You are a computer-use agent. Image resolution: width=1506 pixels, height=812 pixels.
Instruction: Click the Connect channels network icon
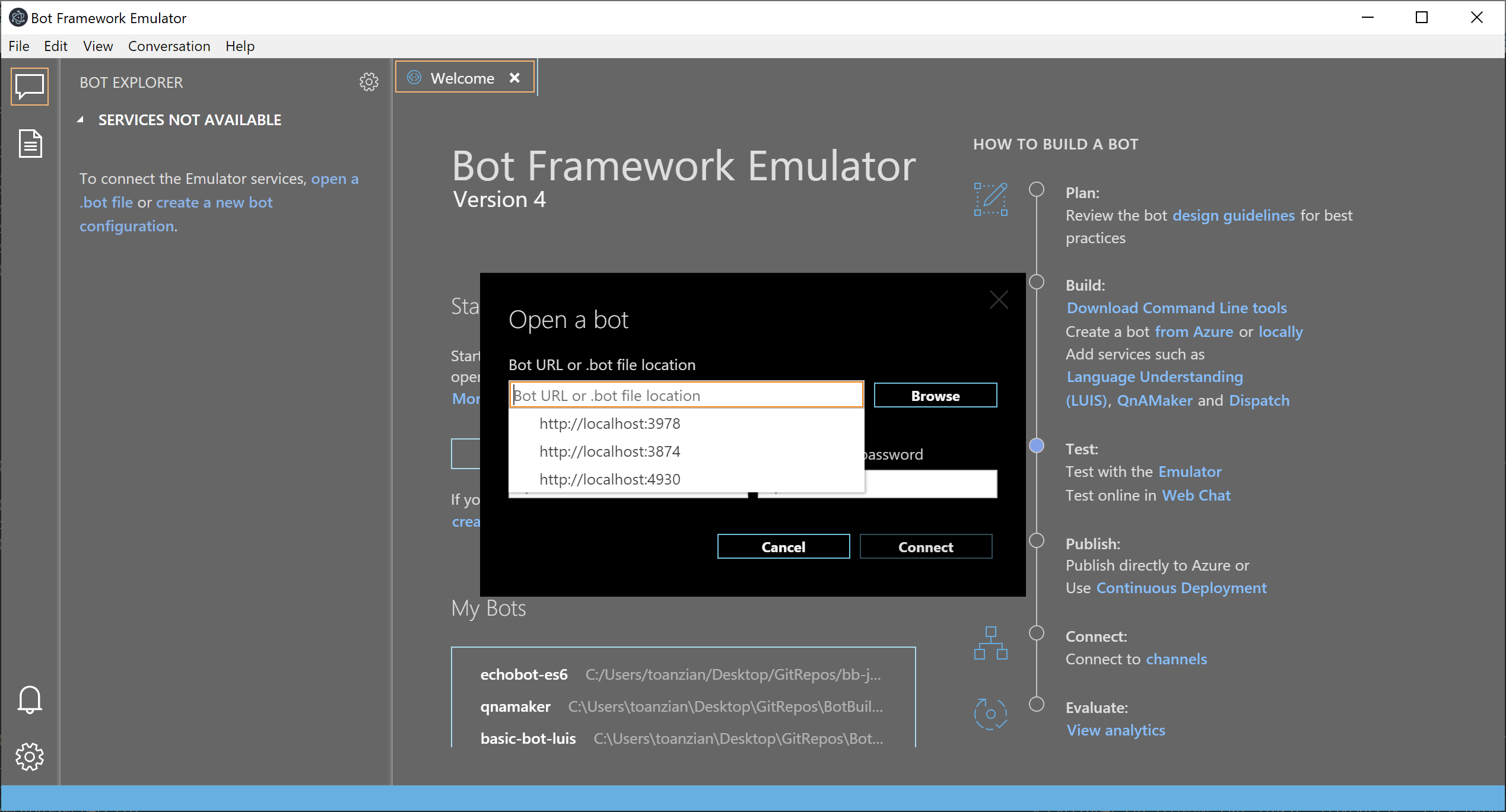pyautogui.click(x=991, y=643)
